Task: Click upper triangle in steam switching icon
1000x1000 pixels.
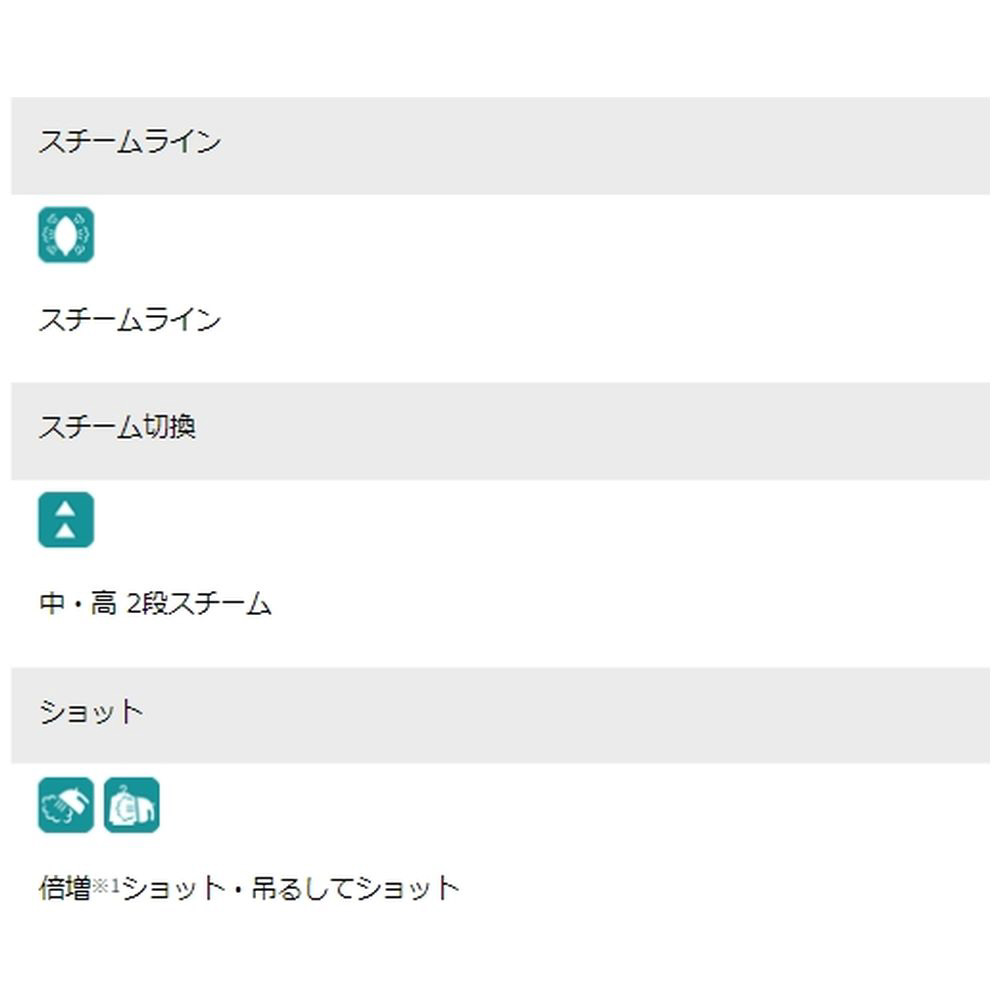Action: pos(66,509)
